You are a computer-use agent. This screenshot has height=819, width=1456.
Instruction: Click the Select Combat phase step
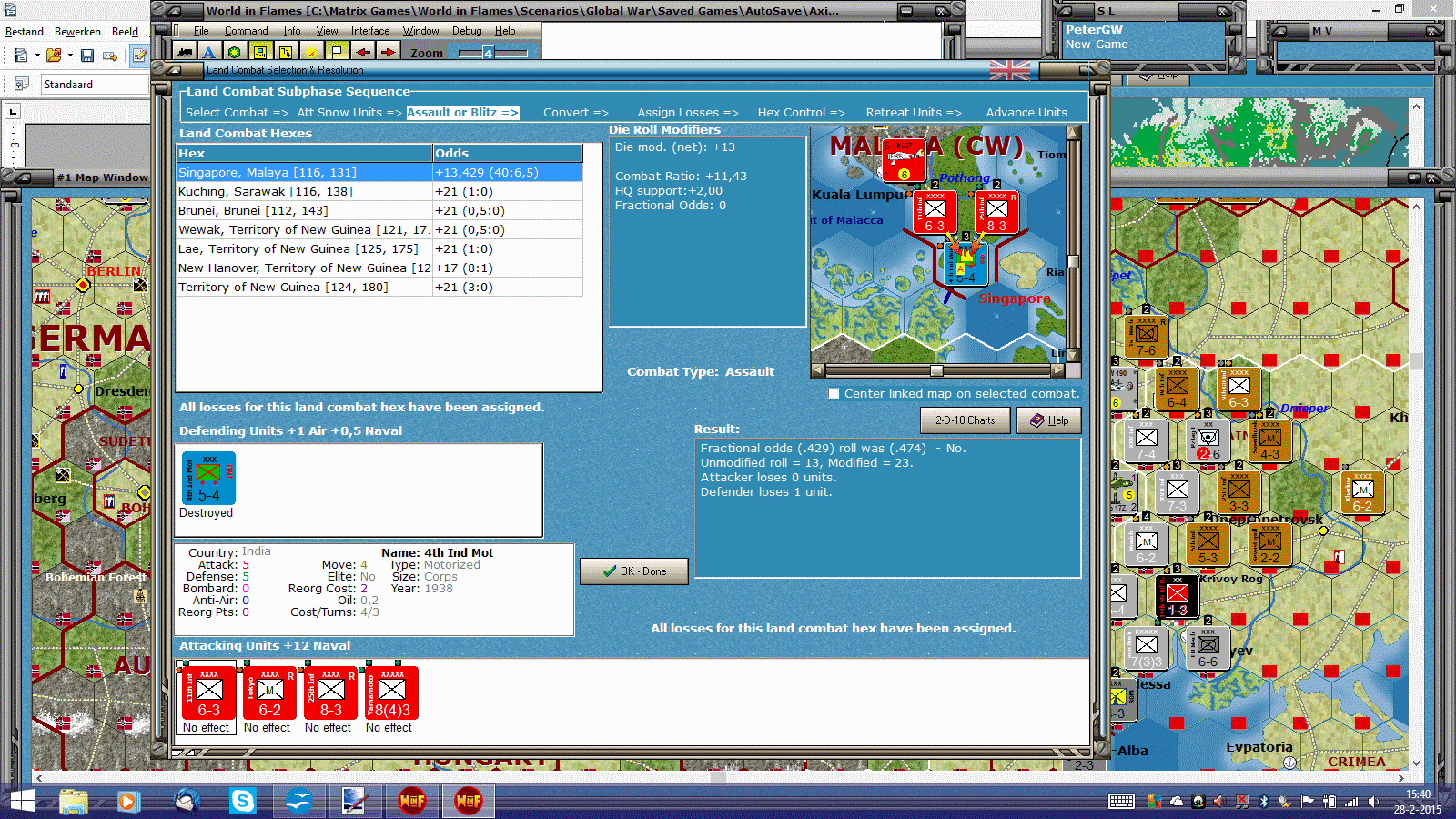coord(237,113)
